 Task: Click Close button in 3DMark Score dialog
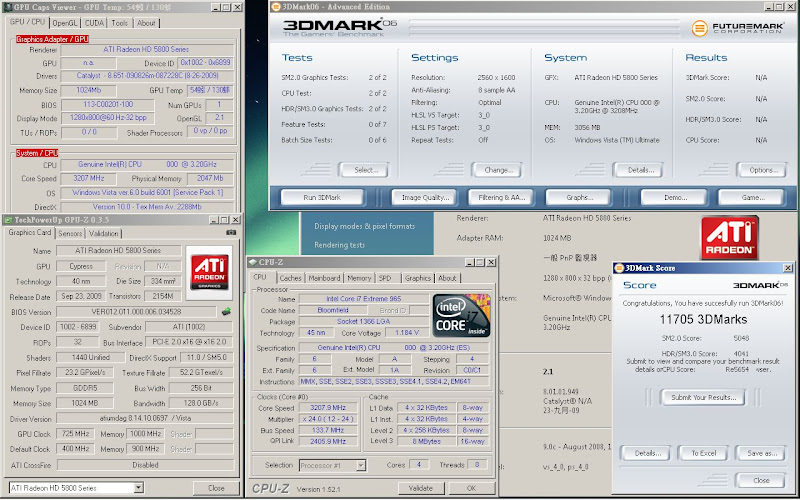(761, 480)
